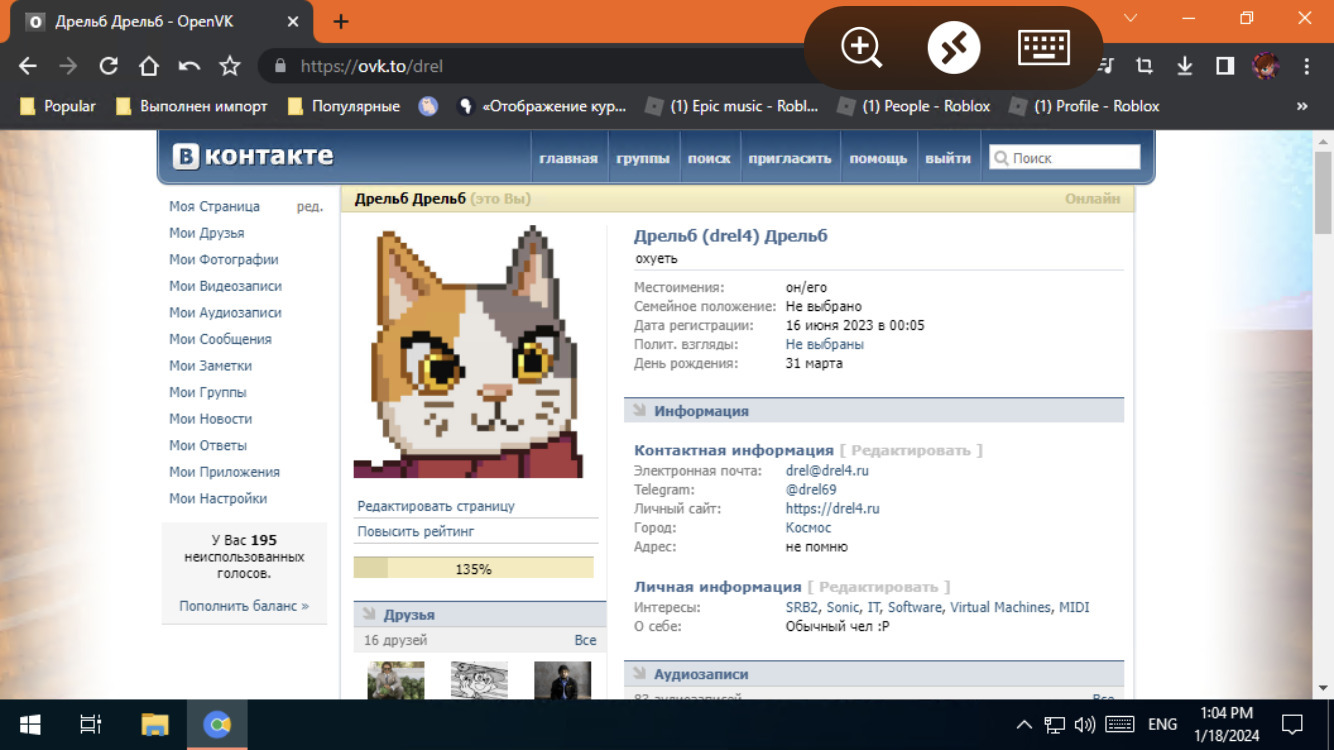Open Мои Друзья in the sidebar

pyautogui.click(x=207, y=233)
